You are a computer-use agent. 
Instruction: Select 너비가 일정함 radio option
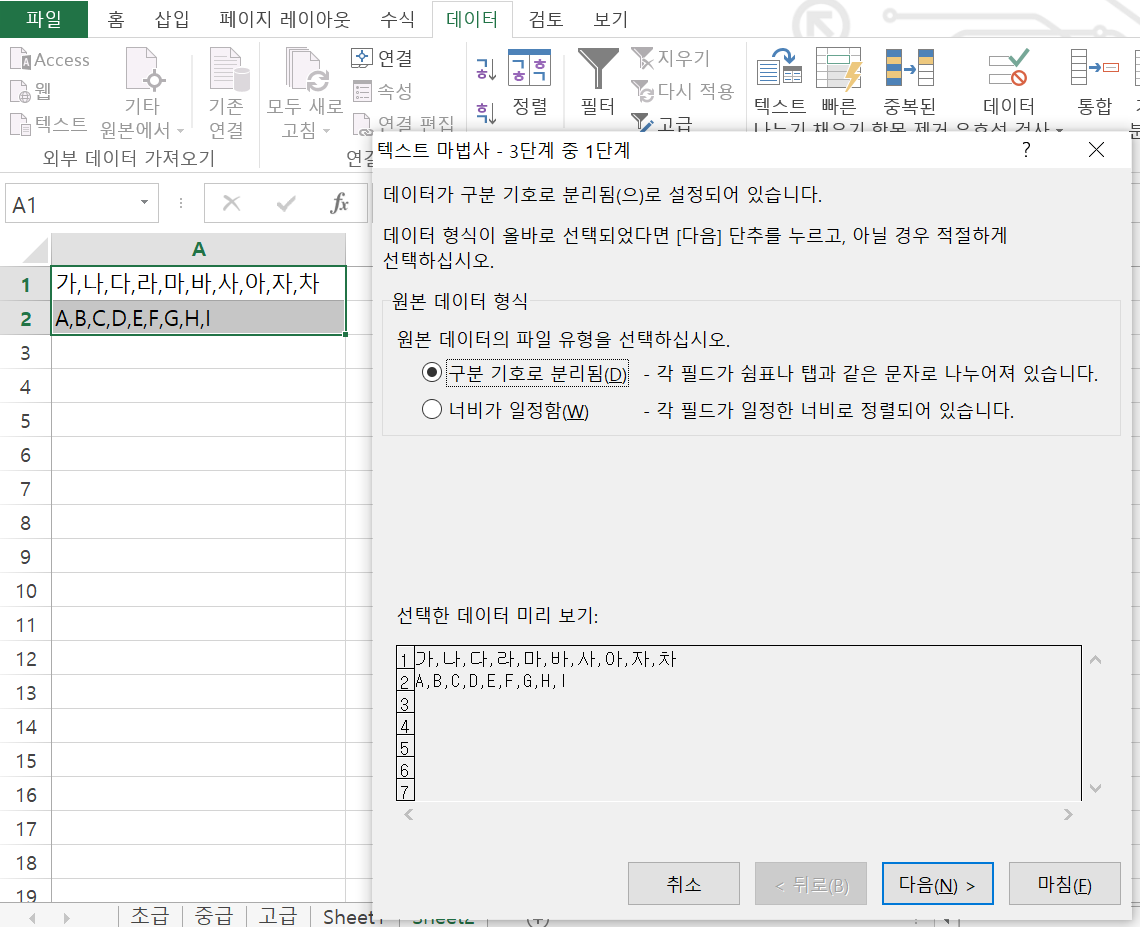[x=432, y=410]
